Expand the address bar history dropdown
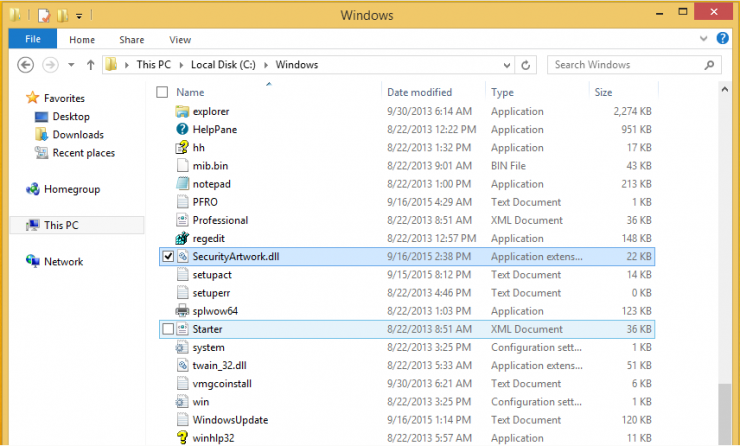 (507, 65)
